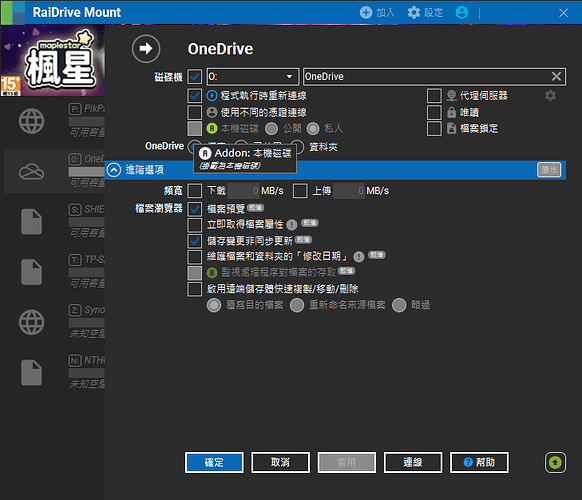Enable 啟用遠端儲存體快速複製 checkbox

click(195, 289)
